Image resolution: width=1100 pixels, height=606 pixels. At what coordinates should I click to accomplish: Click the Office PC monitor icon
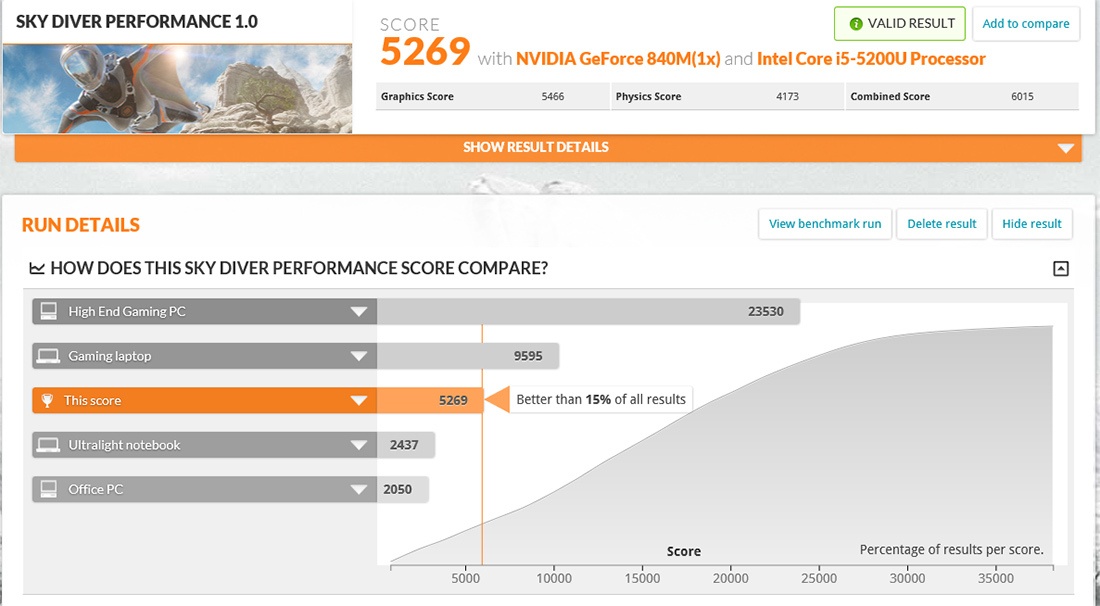click(x=48, y=489)
